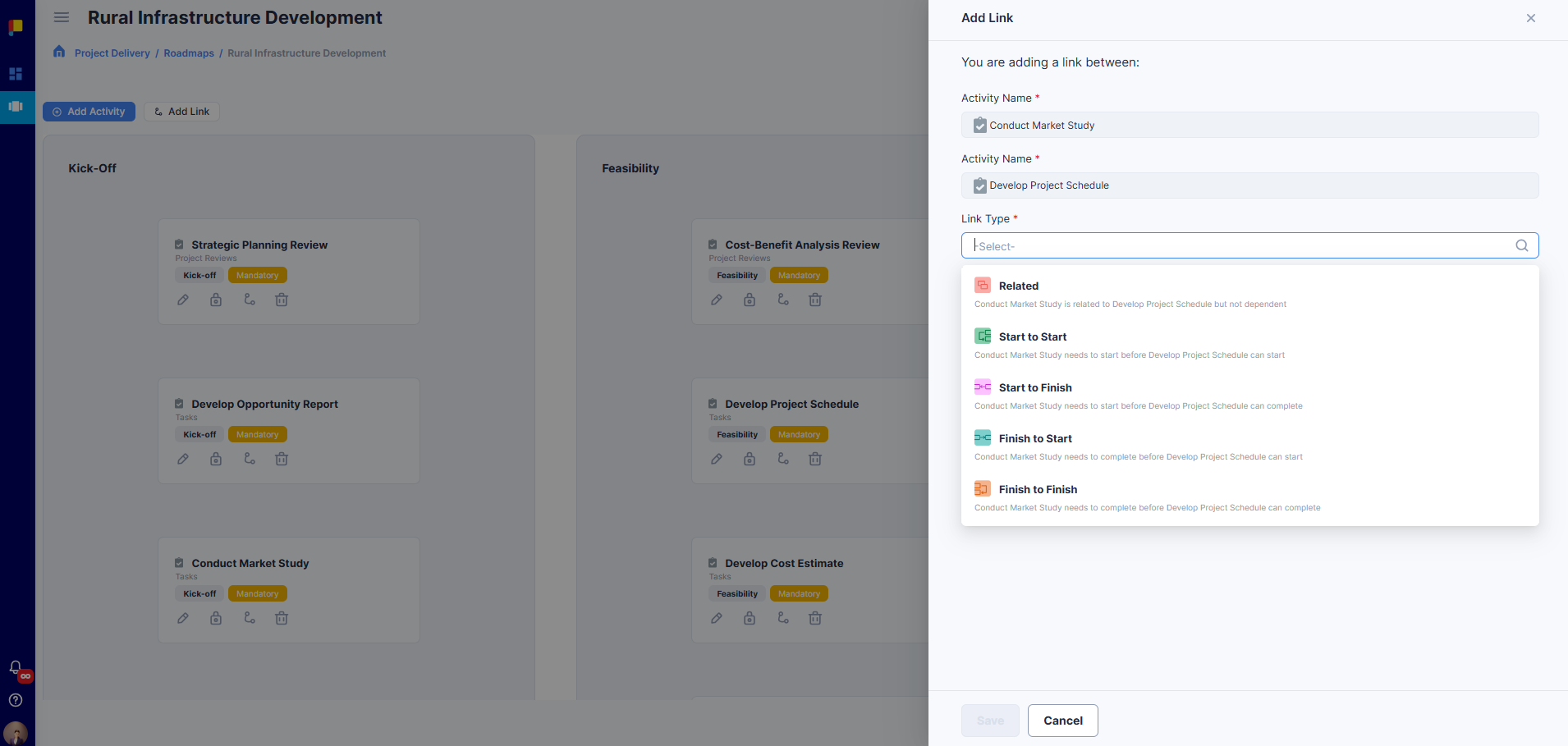Screen dimensions: 1568x746
Task: Pick the Finish to Finish option
Action: coord(1038,490)
